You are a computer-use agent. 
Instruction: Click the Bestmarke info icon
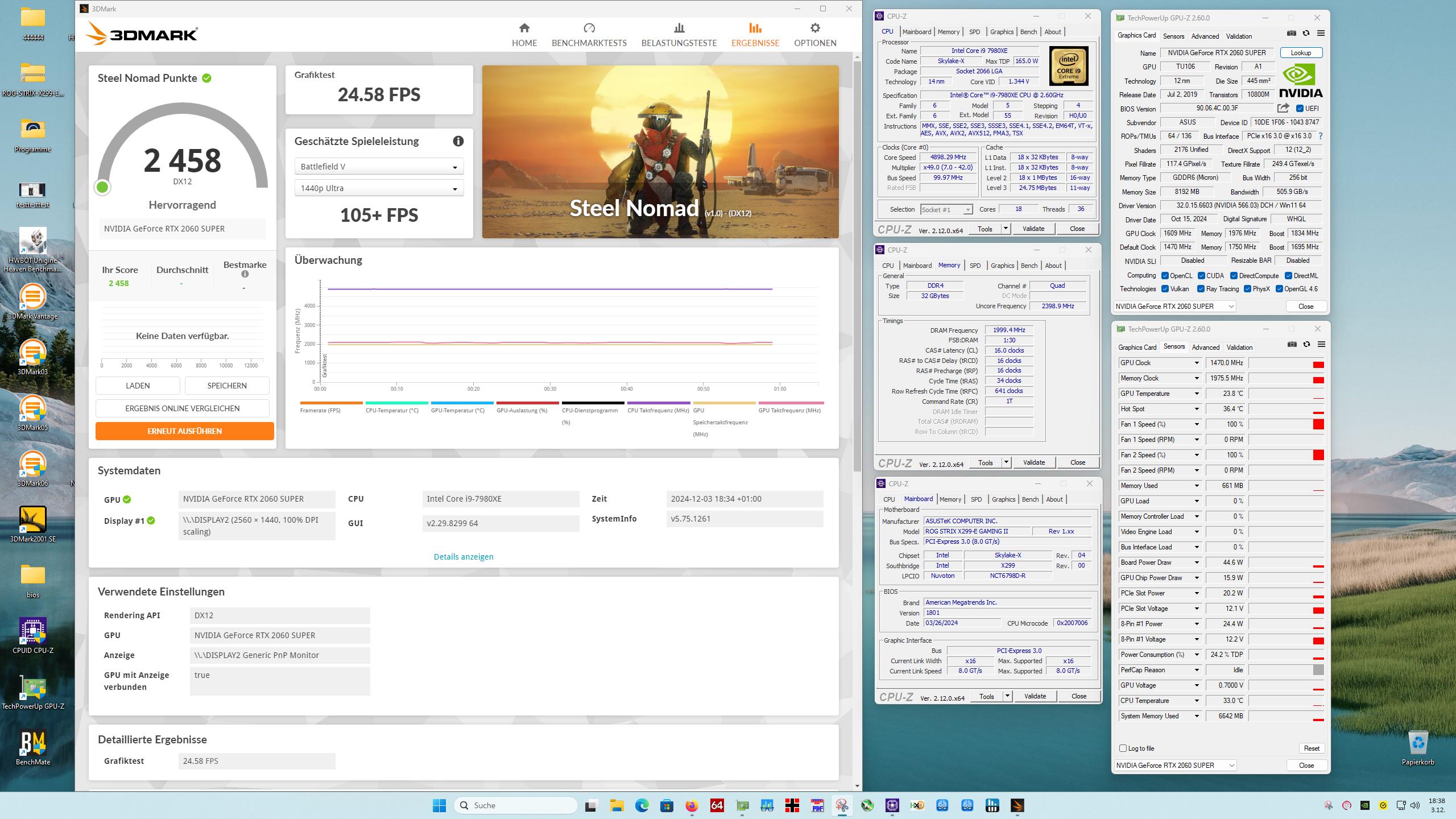[245, 274]
